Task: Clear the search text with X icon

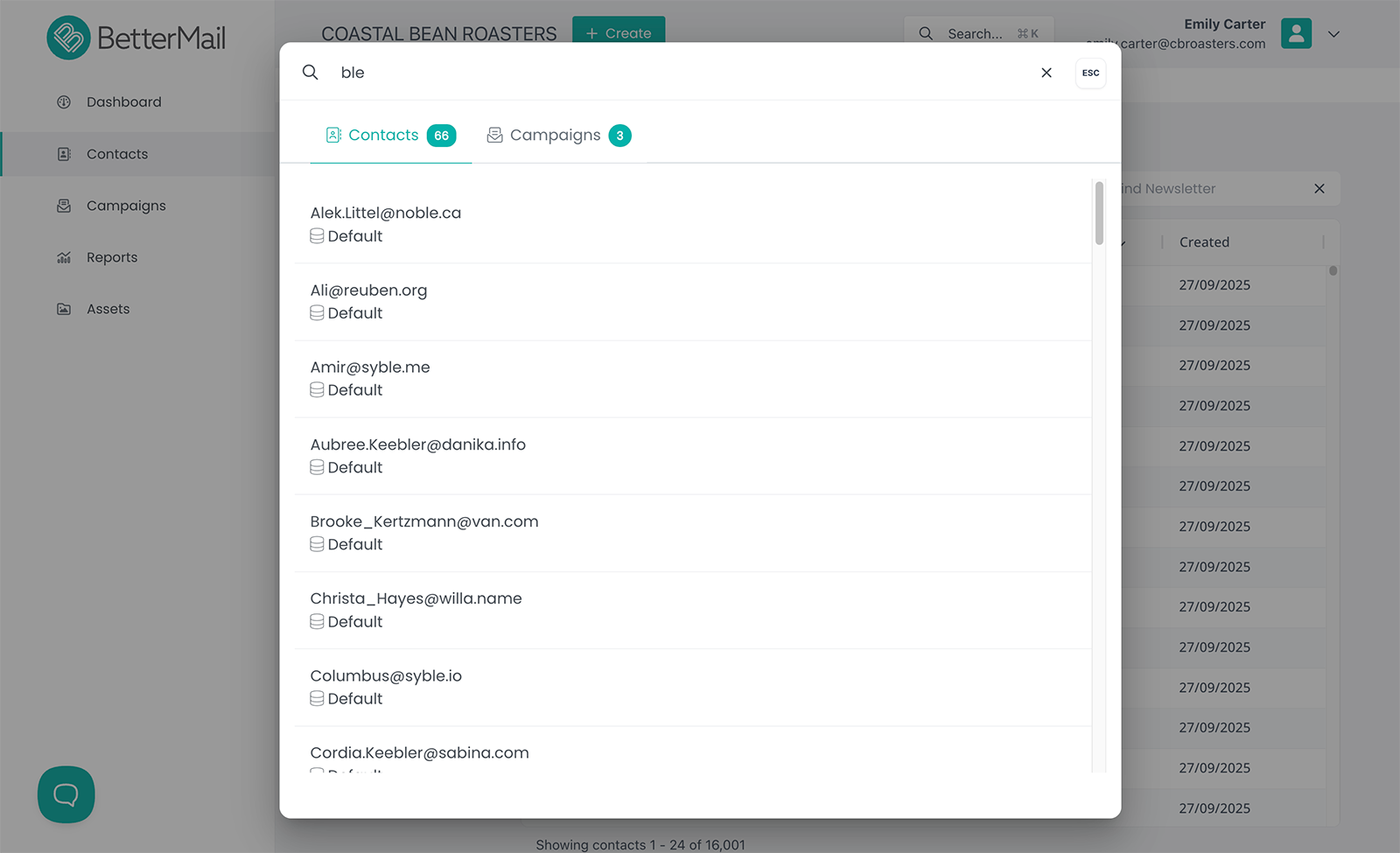Action: pos(1046,73)
